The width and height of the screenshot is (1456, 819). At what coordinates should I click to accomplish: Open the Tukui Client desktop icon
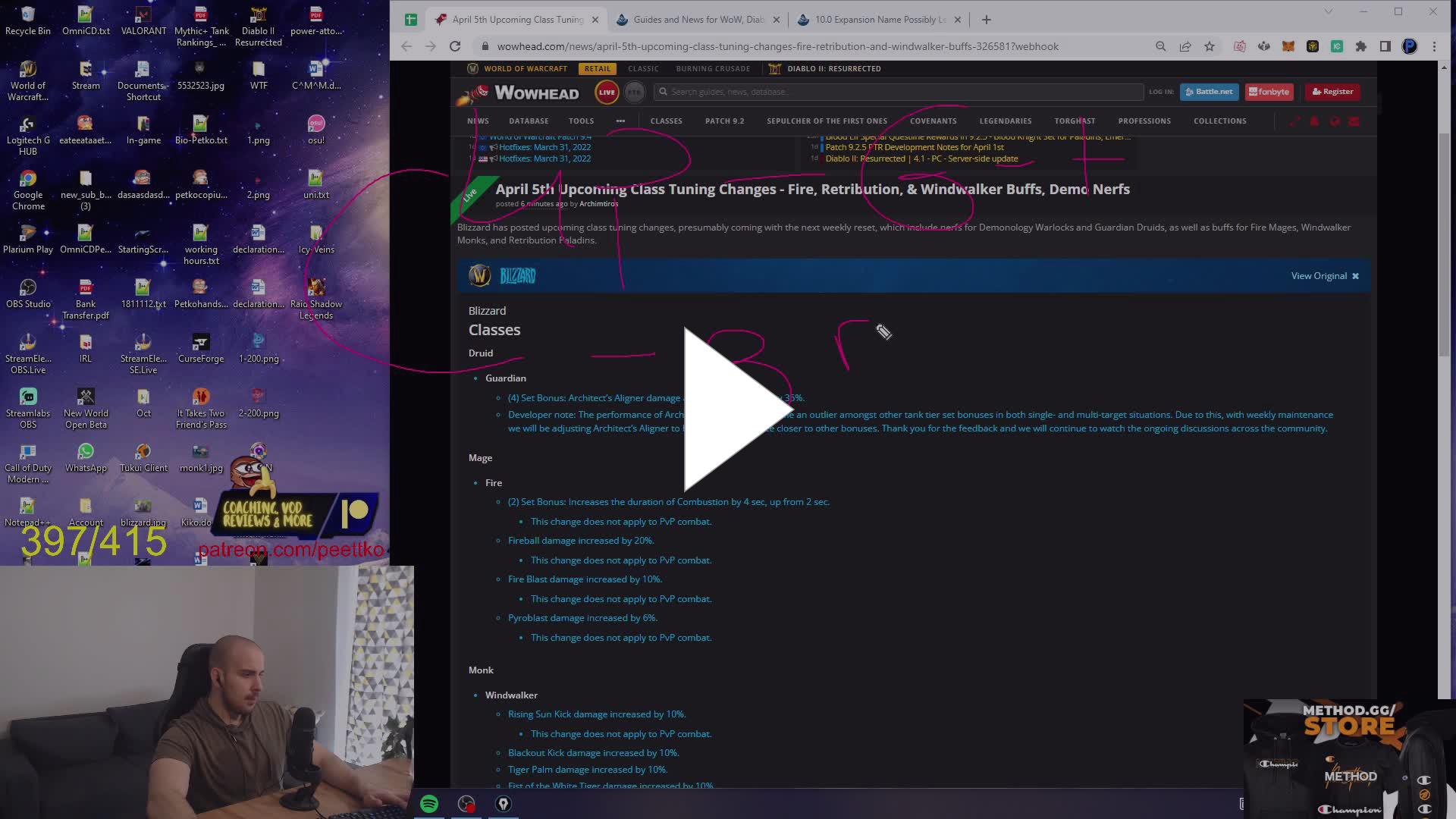143,457
